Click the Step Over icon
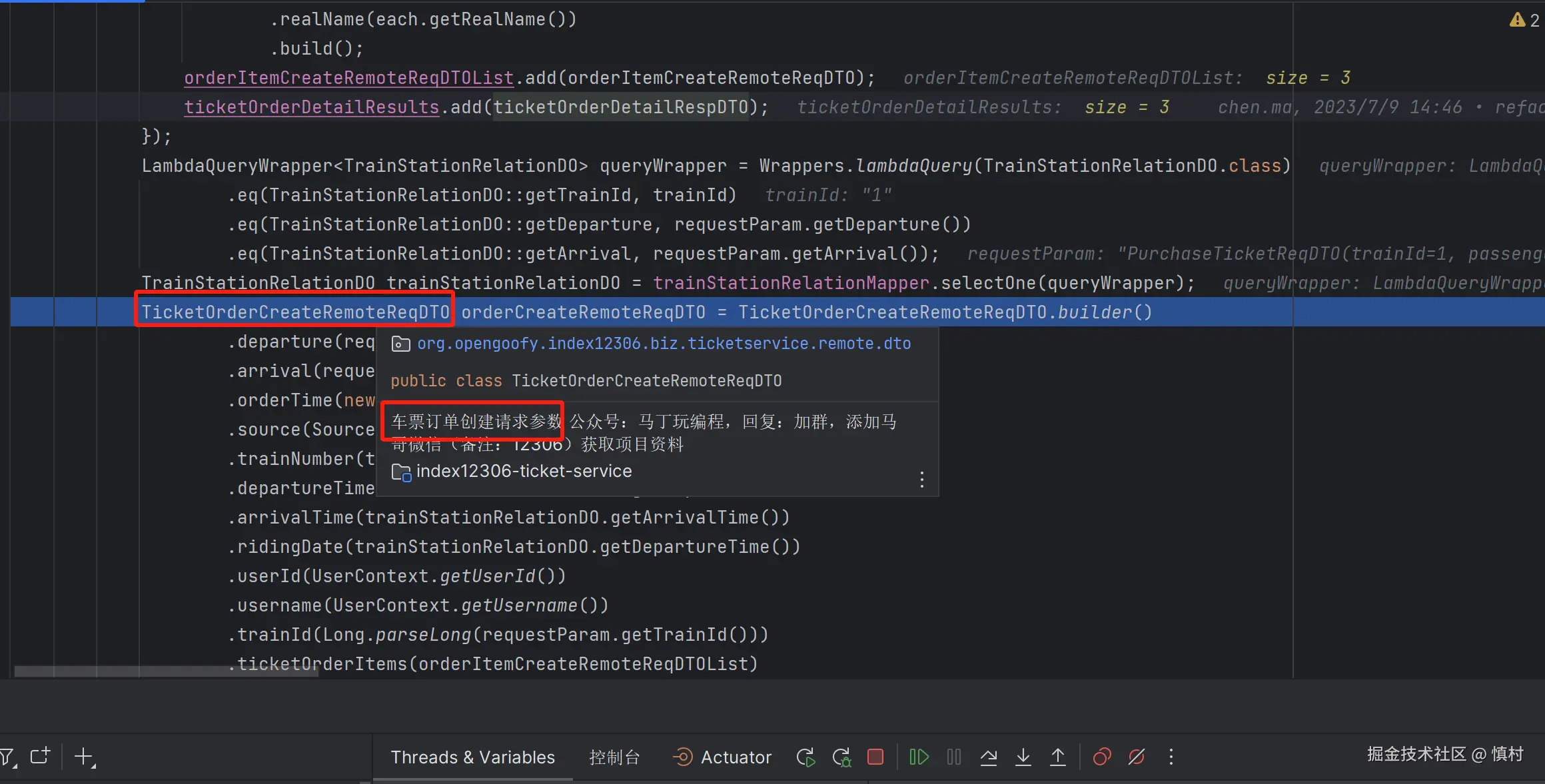 coord(989,757)
